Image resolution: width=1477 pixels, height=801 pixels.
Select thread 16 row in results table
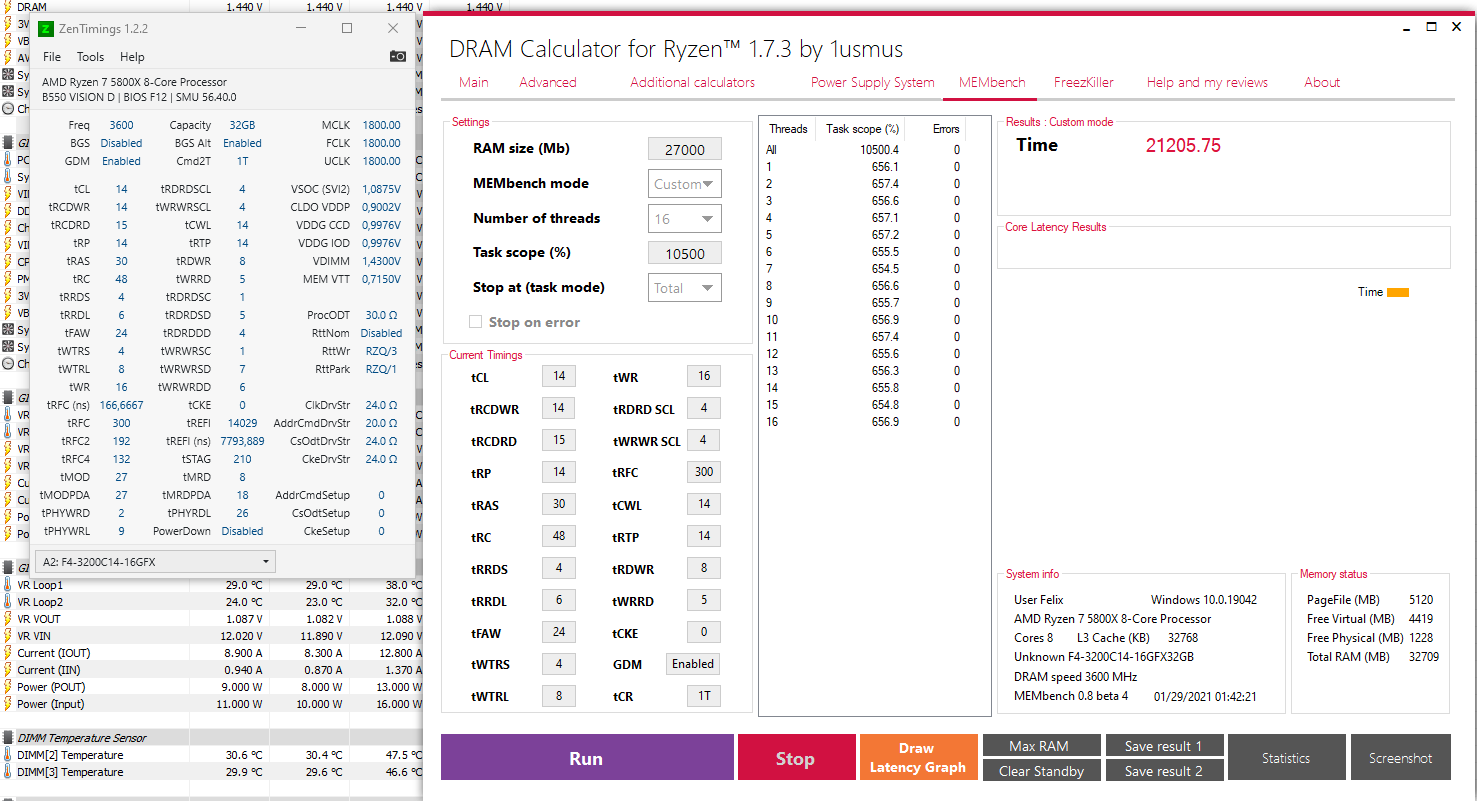[x=863, y=422]
